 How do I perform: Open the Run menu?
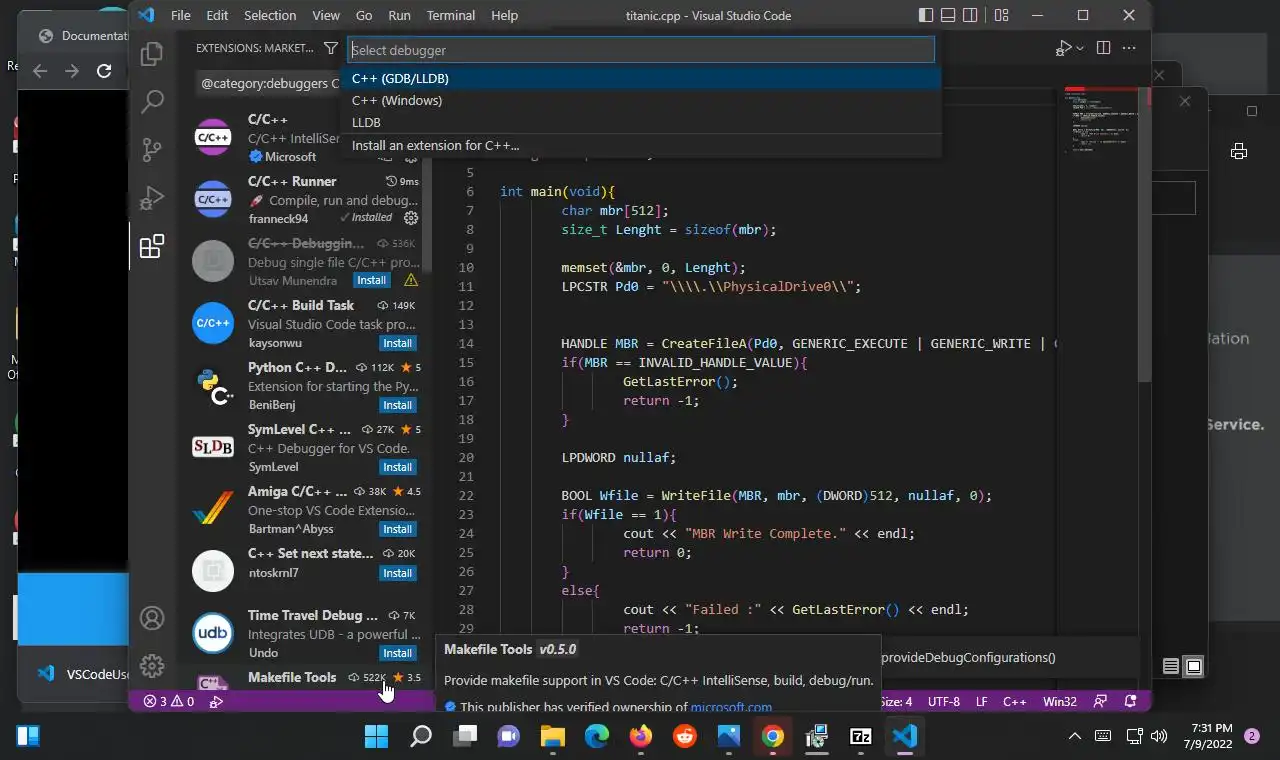[399, 15]
